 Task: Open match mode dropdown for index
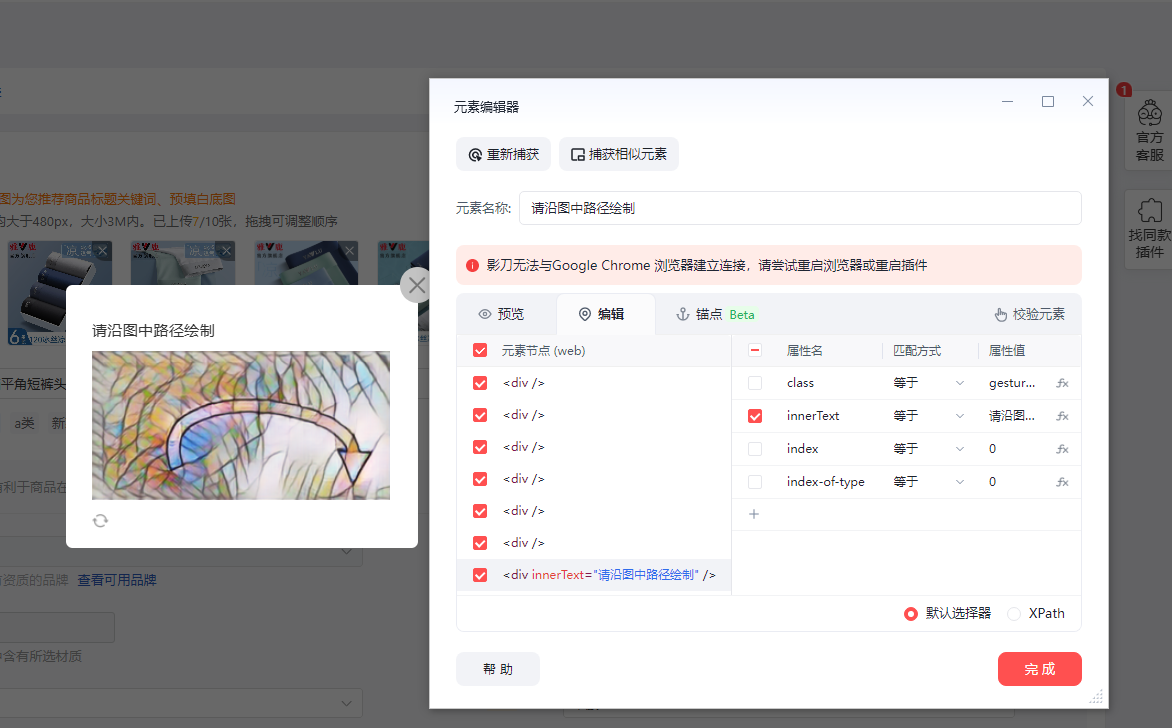click(x=929, y=449)
